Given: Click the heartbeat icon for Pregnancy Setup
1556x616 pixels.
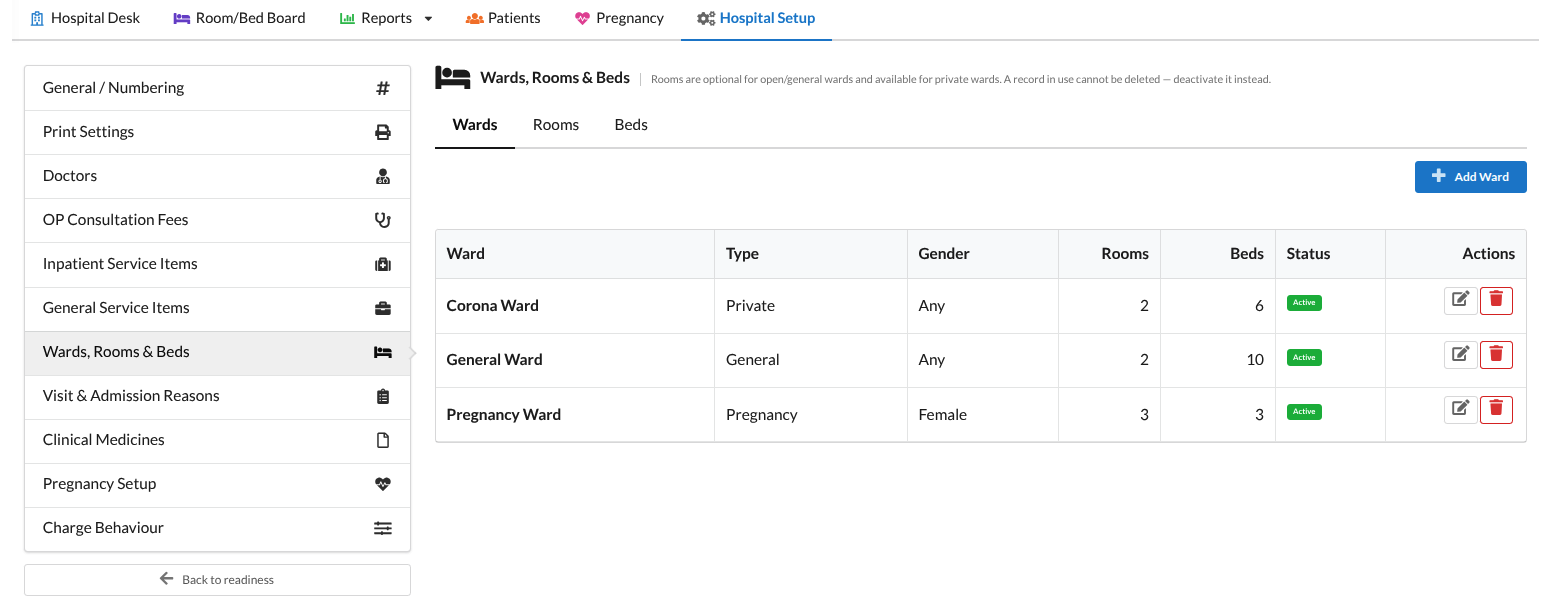Looking at the screenshot, I should click(x=382, y=484).
